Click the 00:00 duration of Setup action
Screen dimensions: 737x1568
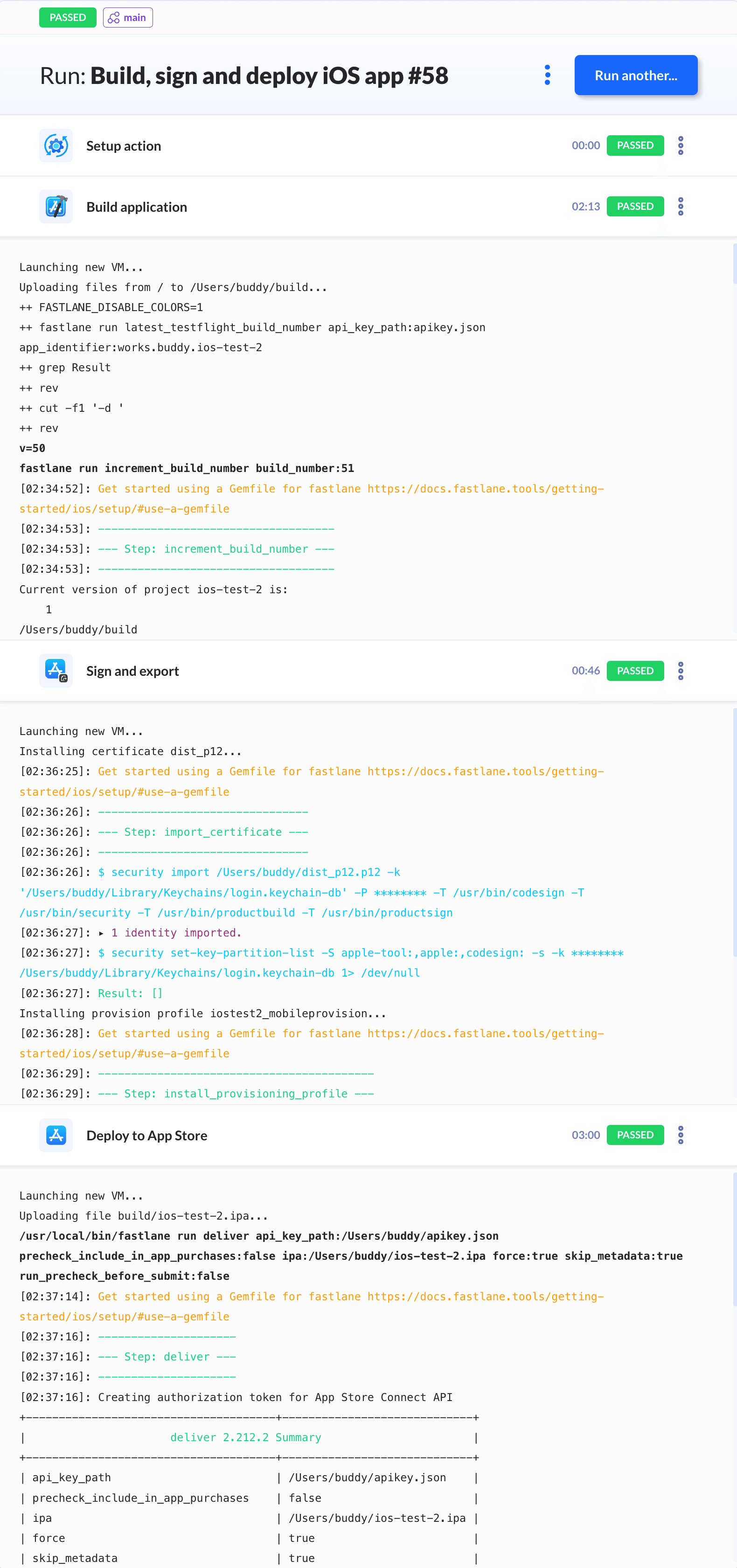585,146
